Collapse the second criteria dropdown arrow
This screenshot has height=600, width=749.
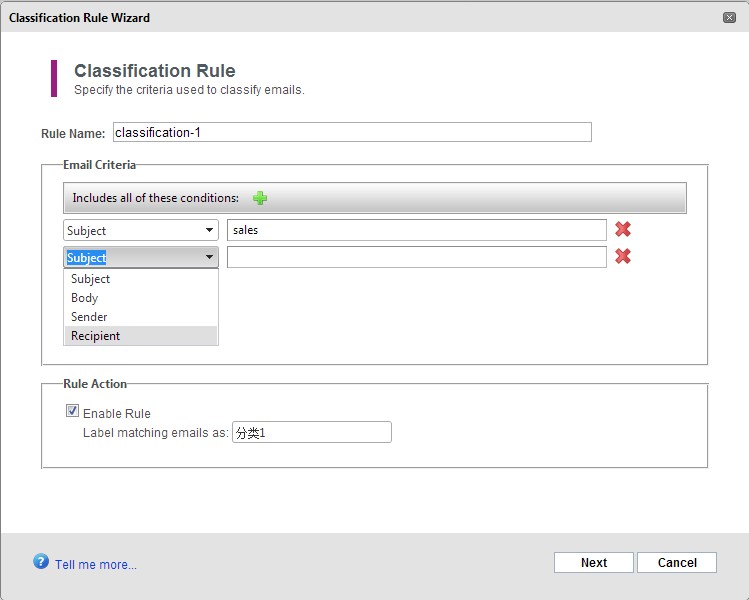[x=209, y=257]
